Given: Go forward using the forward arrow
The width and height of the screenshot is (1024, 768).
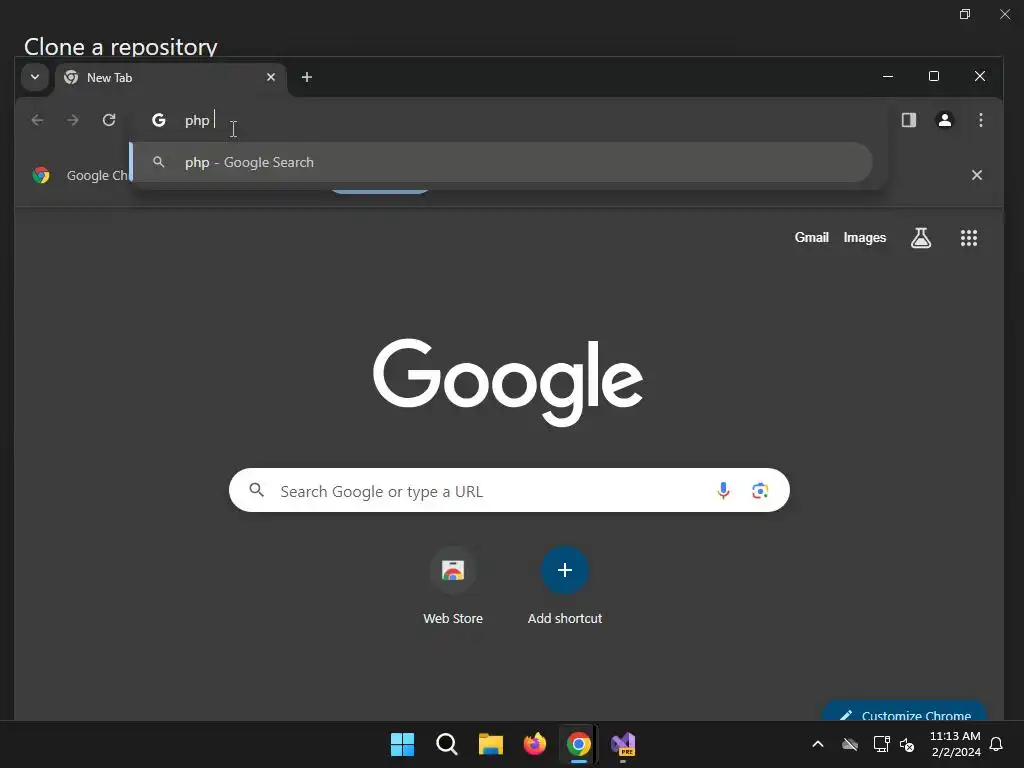Looking at the screenshot, I should point(73,120).
